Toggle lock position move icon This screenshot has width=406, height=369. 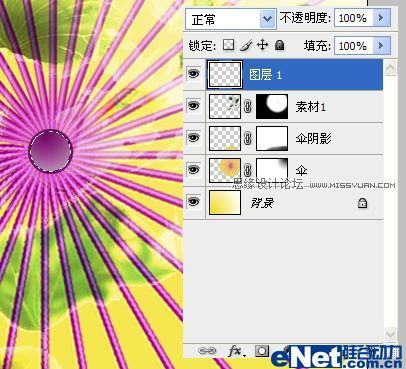coord(263,45)
